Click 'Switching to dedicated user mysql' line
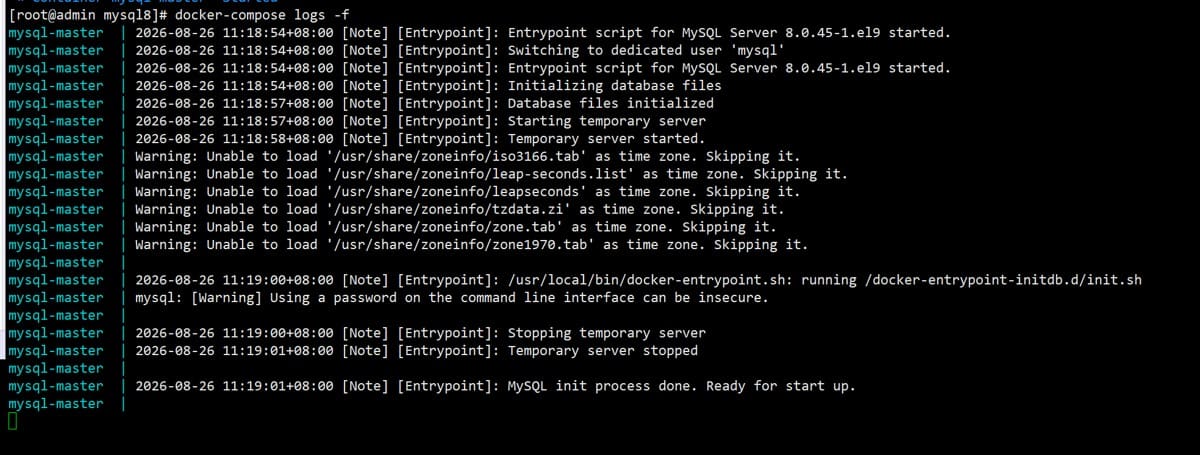 (647, 50)
